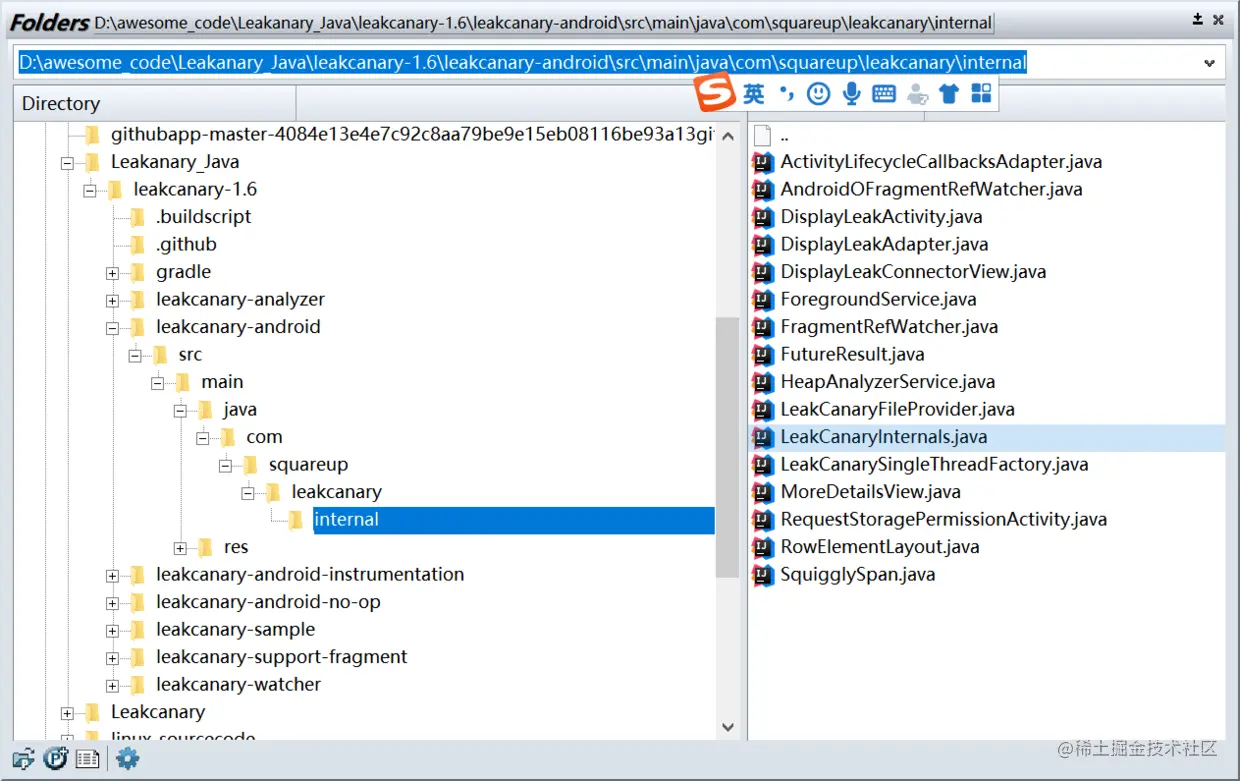Click SquigglySpan.java file icon

[764, 574]
